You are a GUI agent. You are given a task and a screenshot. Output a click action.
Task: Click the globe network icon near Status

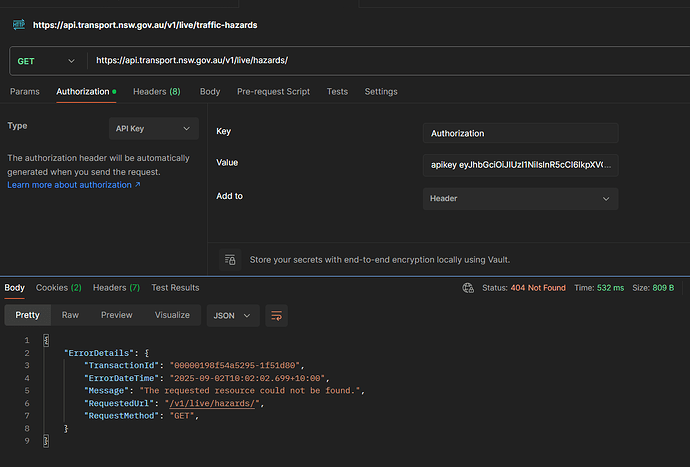click(x=468, y=288)
